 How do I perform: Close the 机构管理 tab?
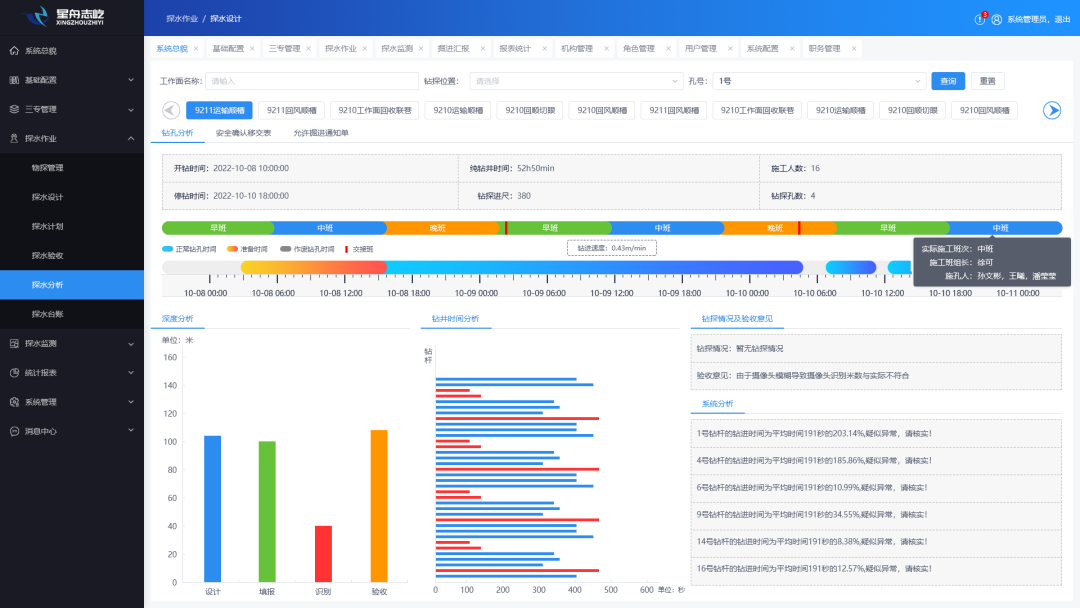click(606, 48)
